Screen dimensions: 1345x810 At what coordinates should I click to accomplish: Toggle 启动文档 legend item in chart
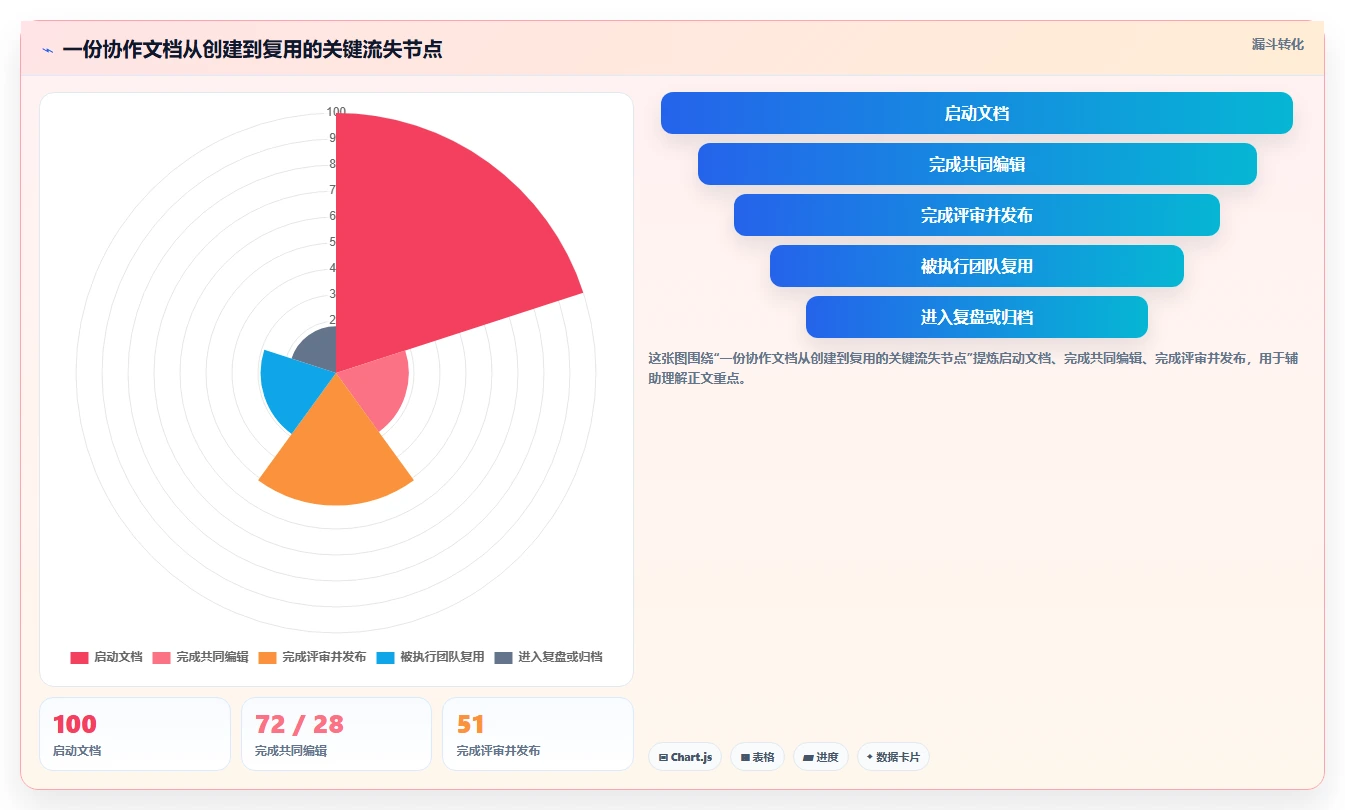106,657
